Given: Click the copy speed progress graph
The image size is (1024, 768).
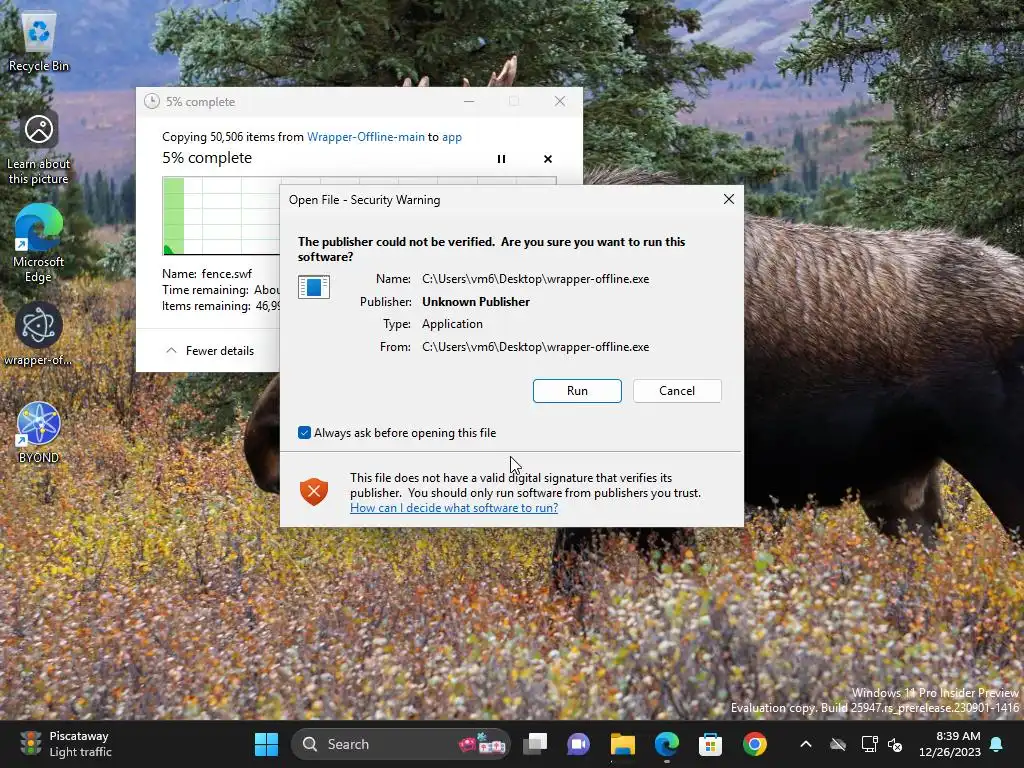Looking at the screenshot, I should point(222,216).
